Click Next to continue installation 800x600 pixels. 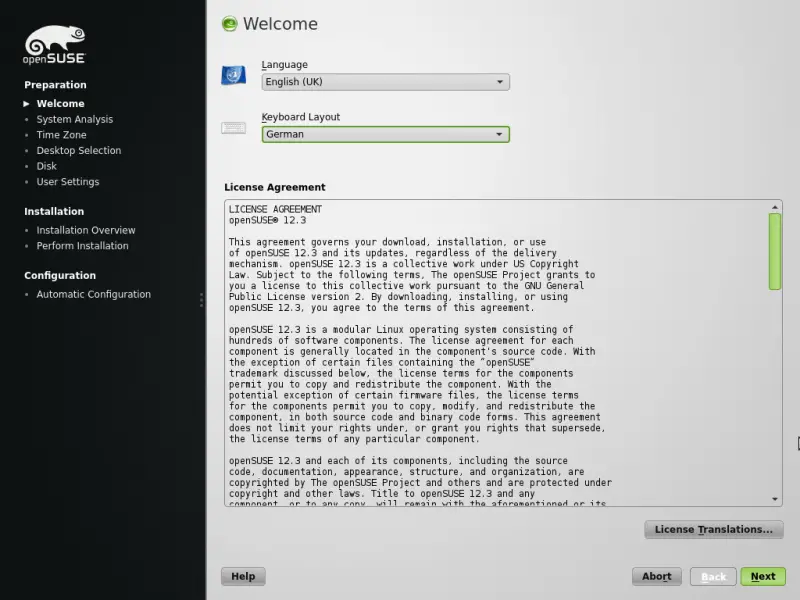pyautogui.click(x=763, y=577)
